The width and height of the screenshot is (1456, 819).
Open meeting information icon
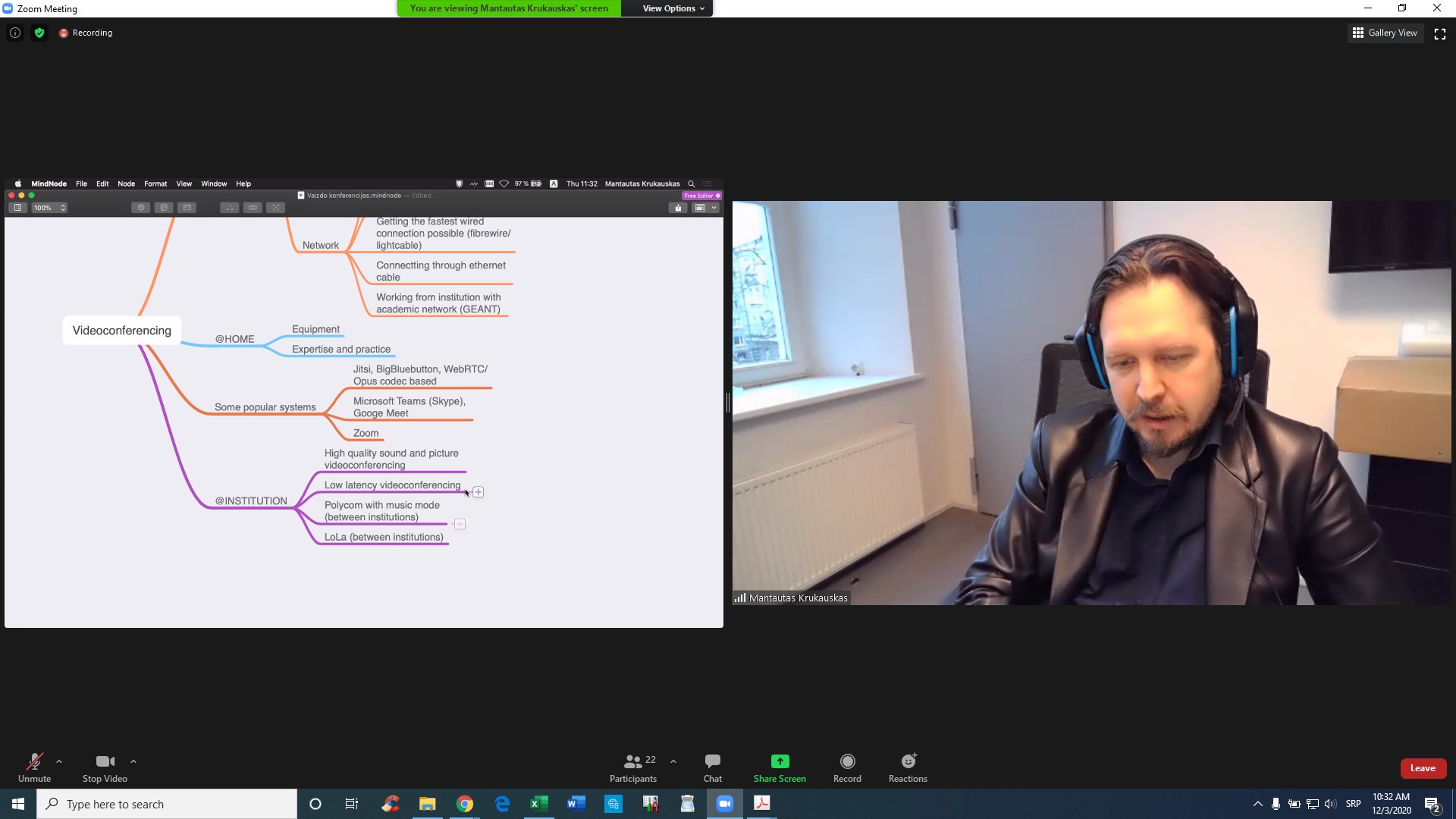[x=15, y=33]
